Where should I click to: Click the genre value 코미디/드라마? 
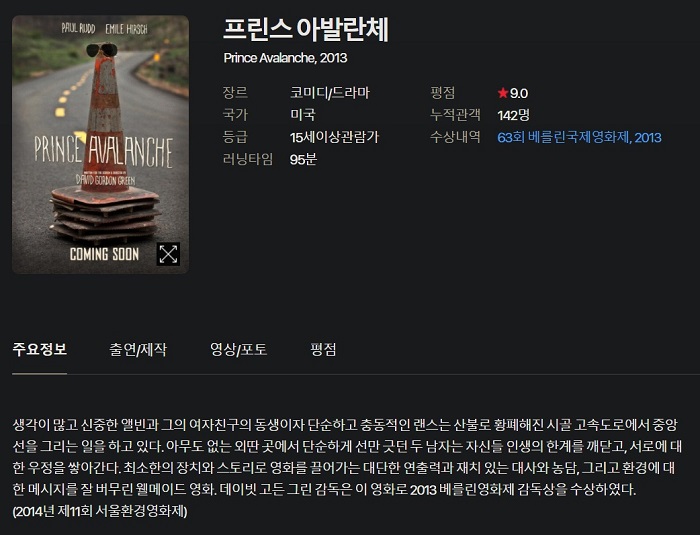coord(330,93)
